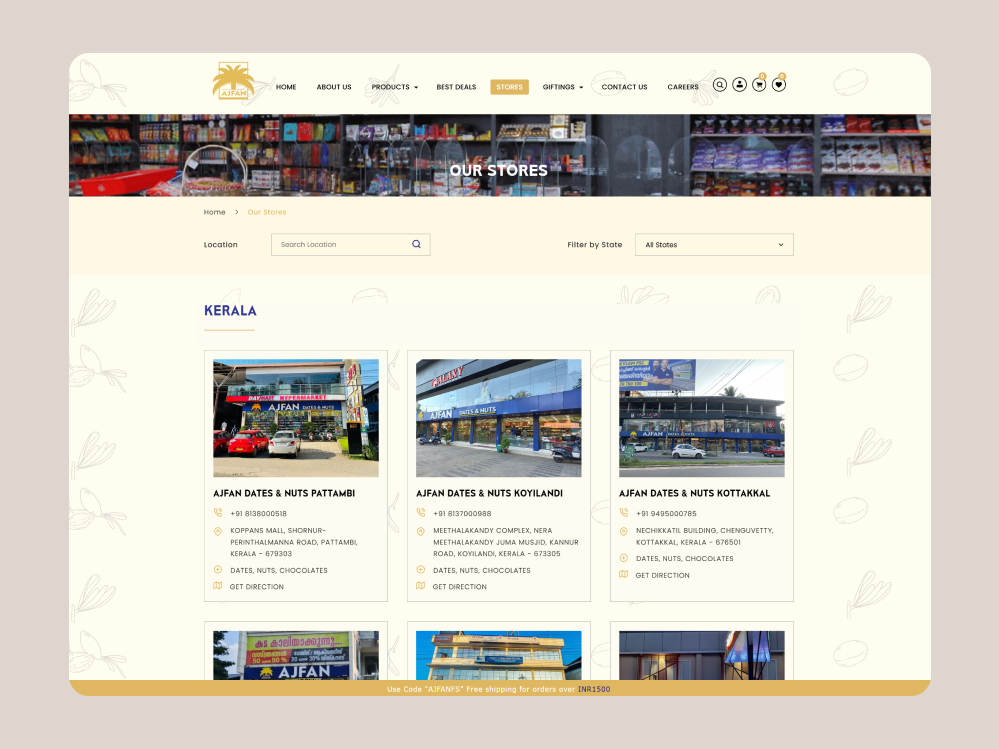
Task: Click the location pin icon on the Pattambi card
Action: pyautogui.click(x=218, y=531)
